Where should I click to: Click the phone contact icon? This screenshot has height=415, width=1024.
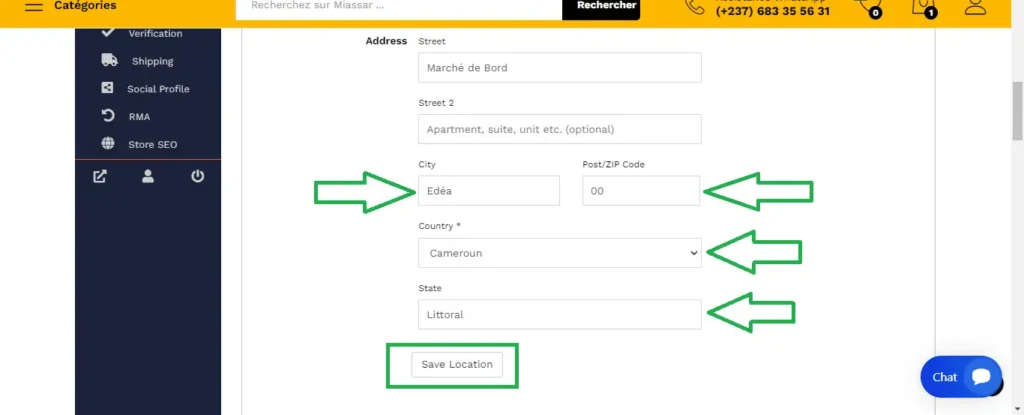point(694,6)
